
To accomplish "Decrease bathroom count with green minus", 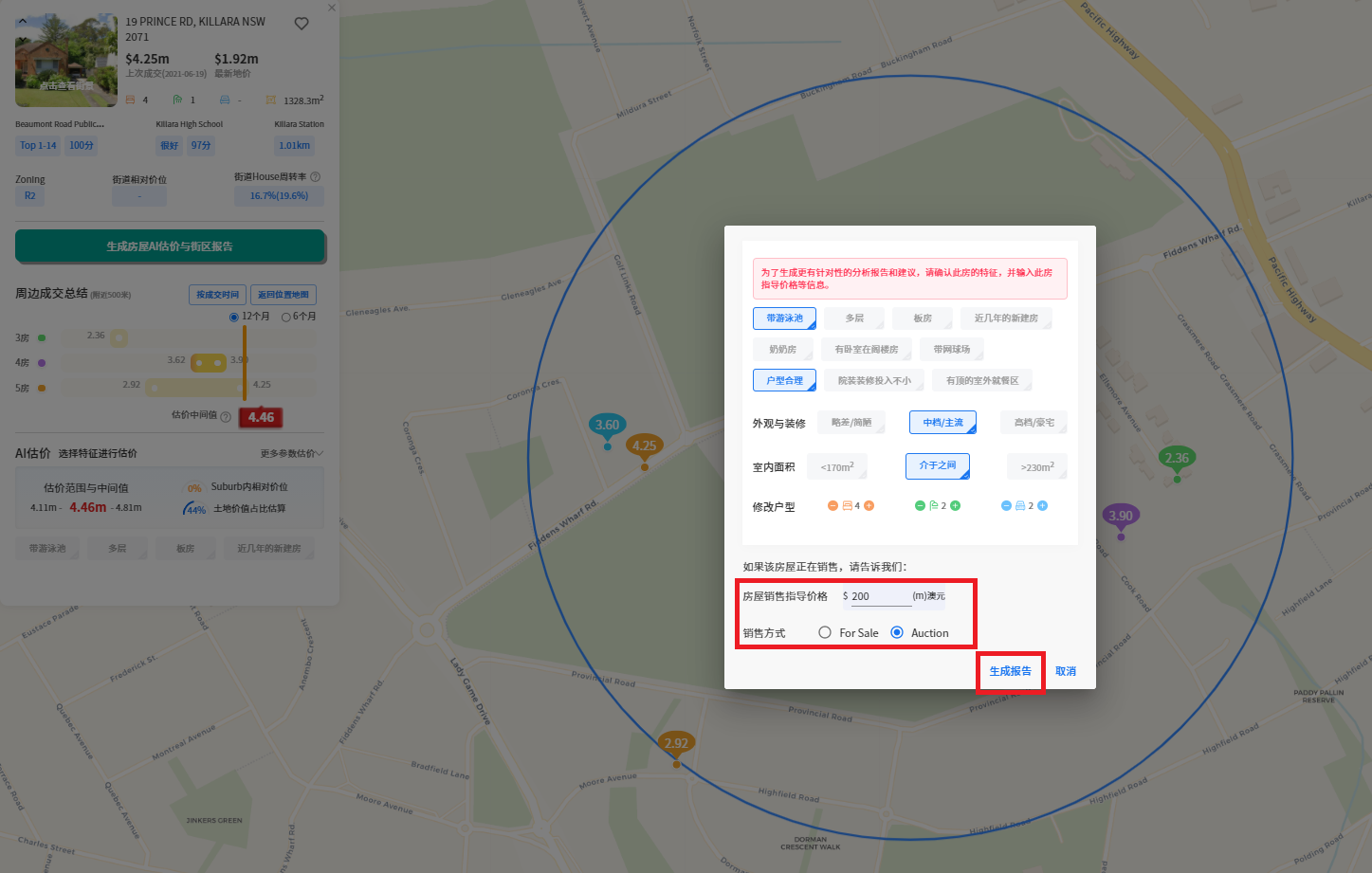I will click(920, 506).
